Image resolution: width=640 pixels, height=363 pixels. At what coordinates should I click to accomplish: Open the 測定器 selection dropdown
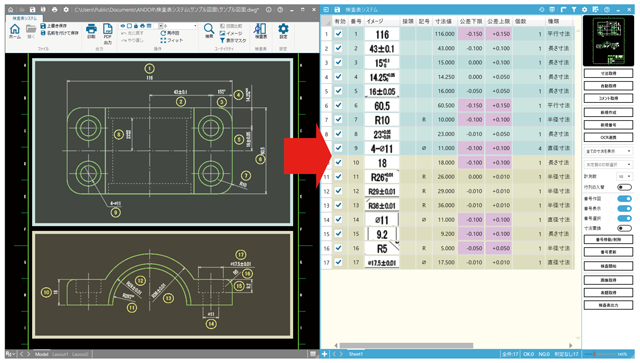[x=608, y=164]
